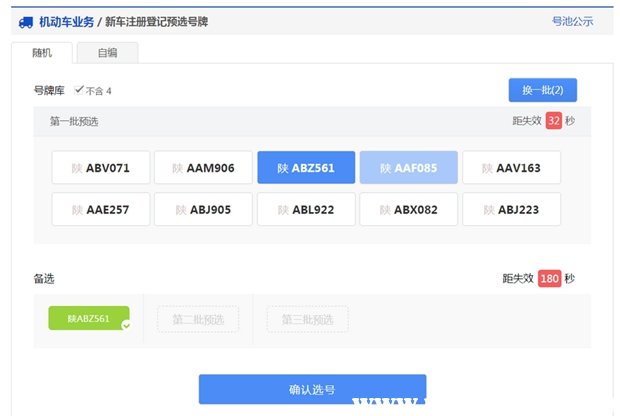Click the green checkmark on 陕ABZ561 badge
The image size is (620, 416).
tap(125, 325)
